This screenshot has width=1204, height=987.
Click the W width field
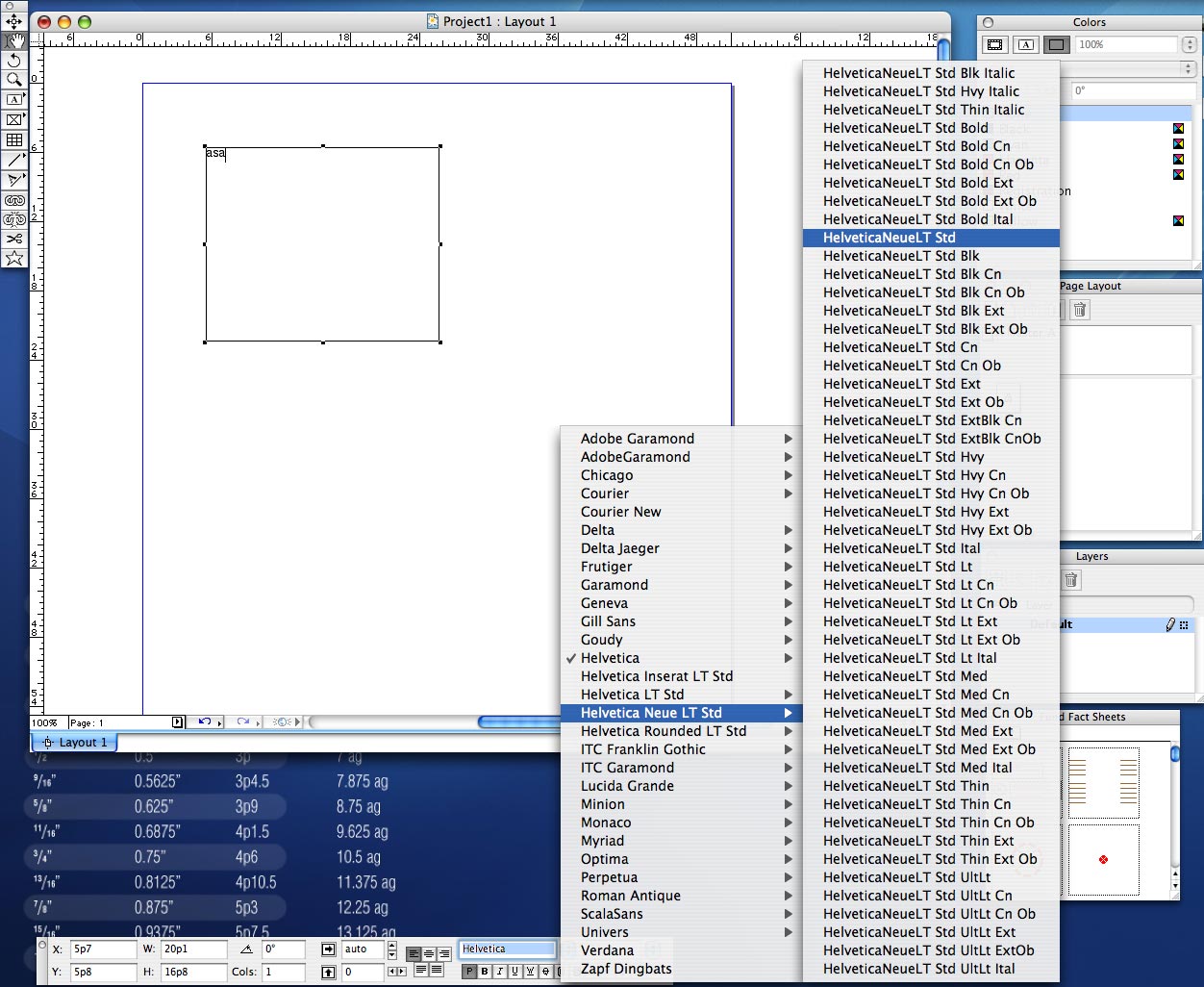click(x=194, y=949)
